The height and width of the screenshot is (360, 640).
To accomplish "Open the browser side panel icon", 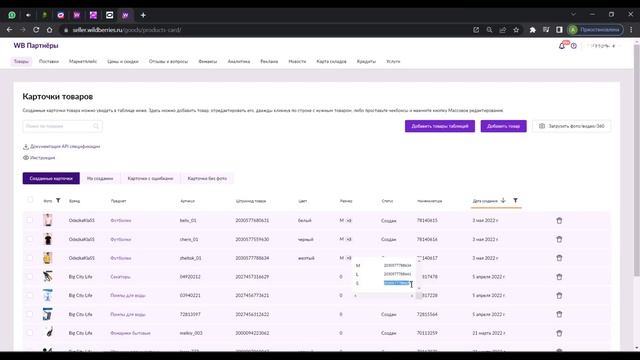I will pos(559,30).
